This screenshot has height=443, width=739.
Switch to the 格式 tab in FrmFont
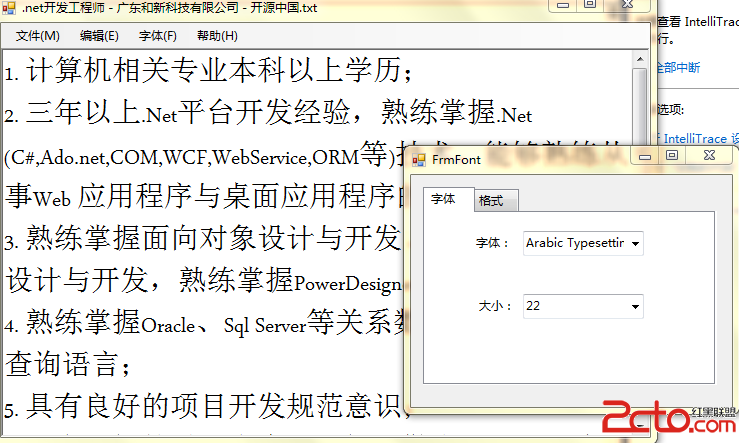point(496,201)
